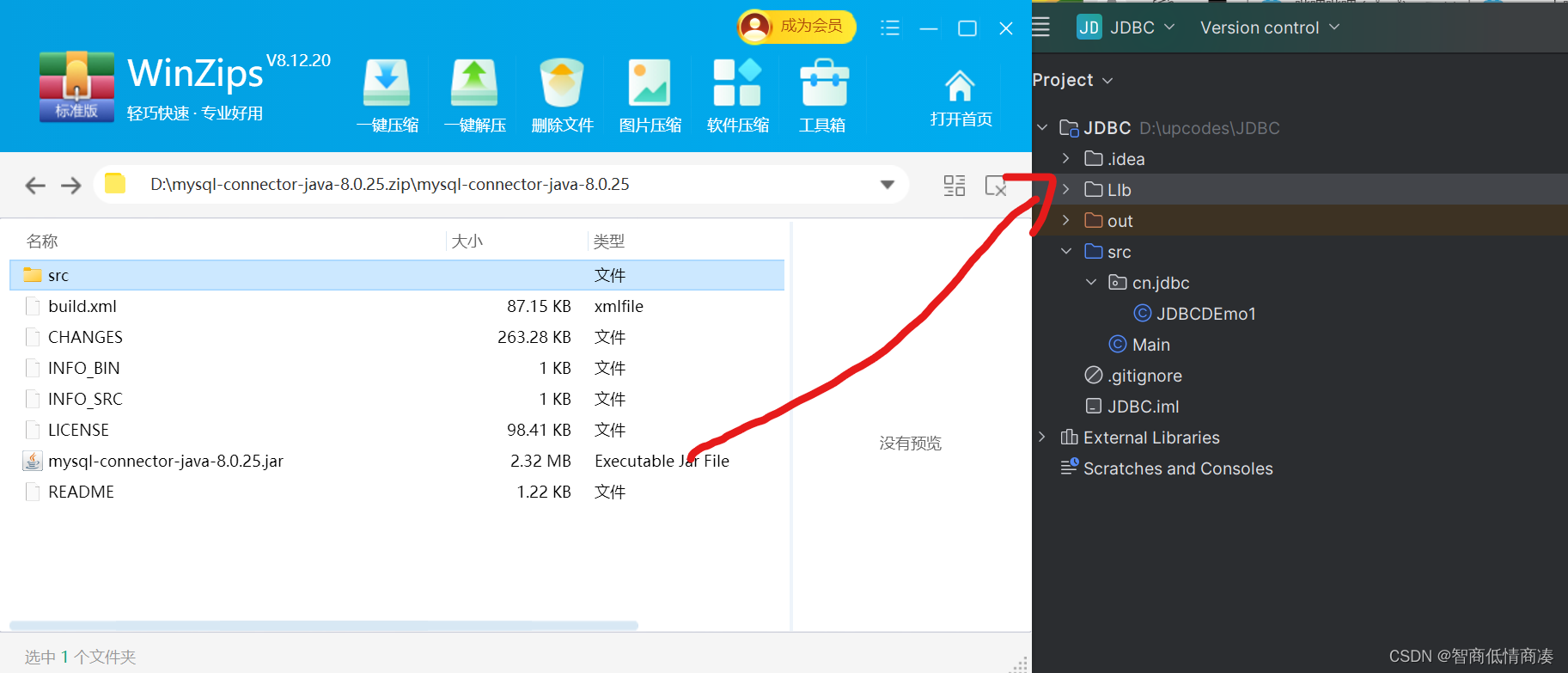The width and height of the screenshot is (1568, 673).
Task: Click the one-key compress (一键压缩) icon
Action: (x=387, y=95)
